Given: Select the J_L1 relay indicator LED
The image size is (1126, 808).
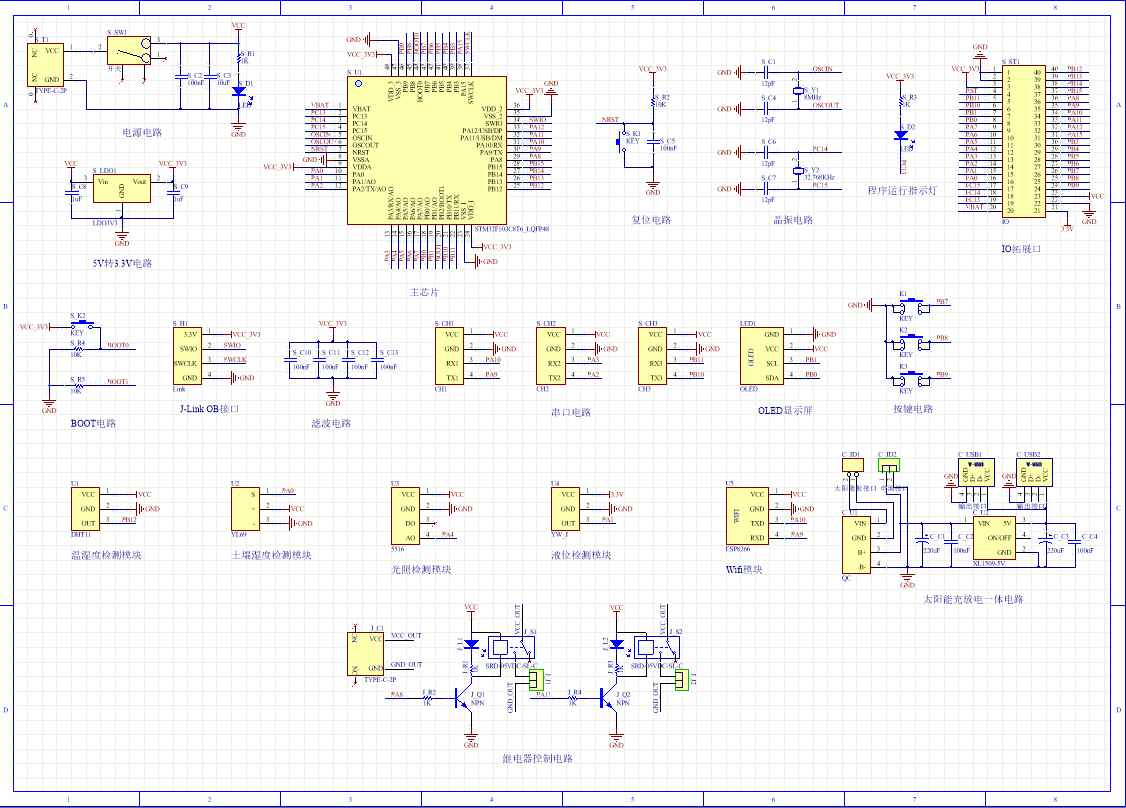Looking at the screenshot, I should [x=471, y=644].
